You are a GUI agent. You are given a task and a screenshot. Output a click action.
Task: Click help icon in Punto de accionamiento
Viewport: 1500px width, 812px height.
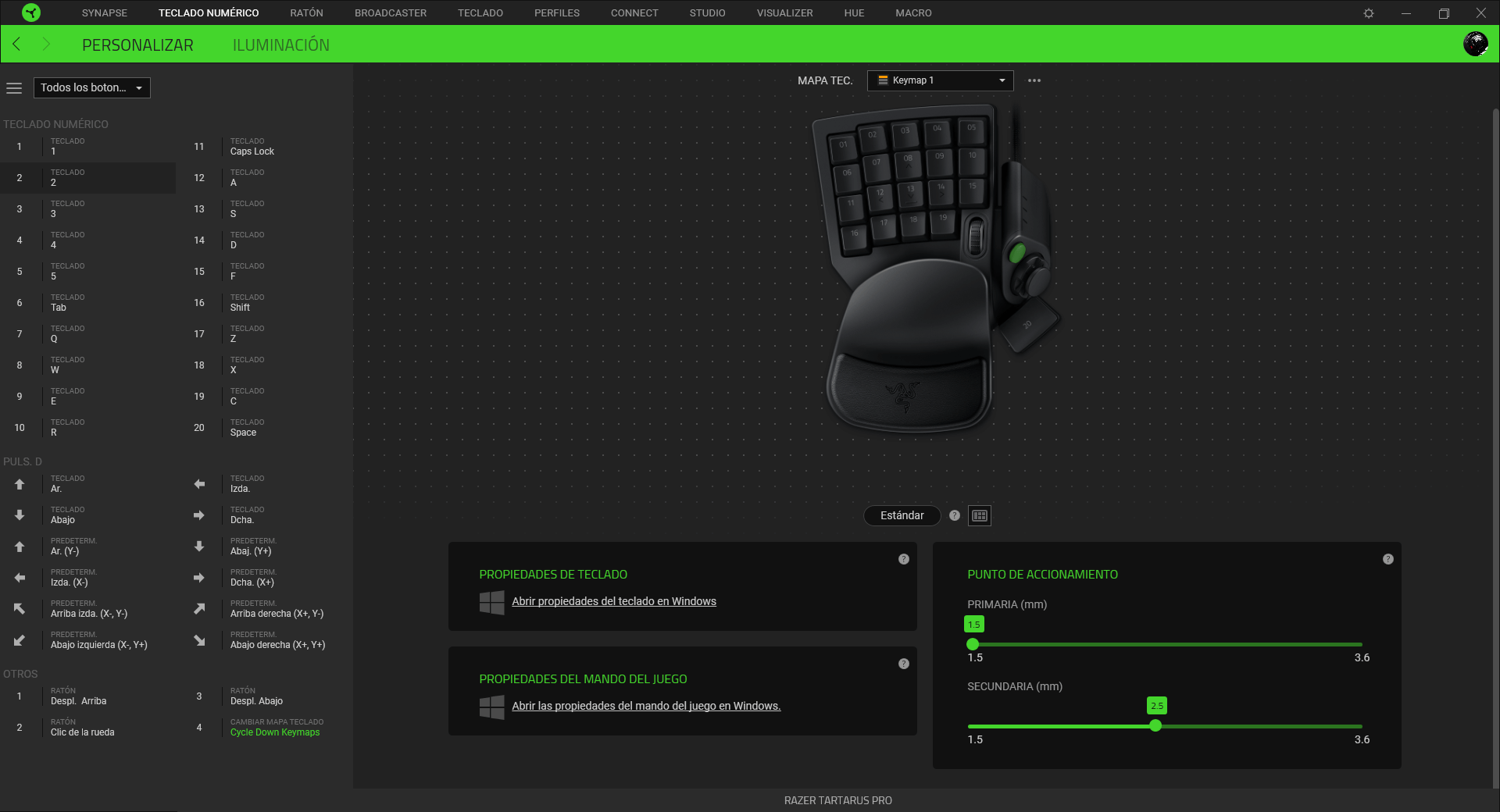point(1388,559)
